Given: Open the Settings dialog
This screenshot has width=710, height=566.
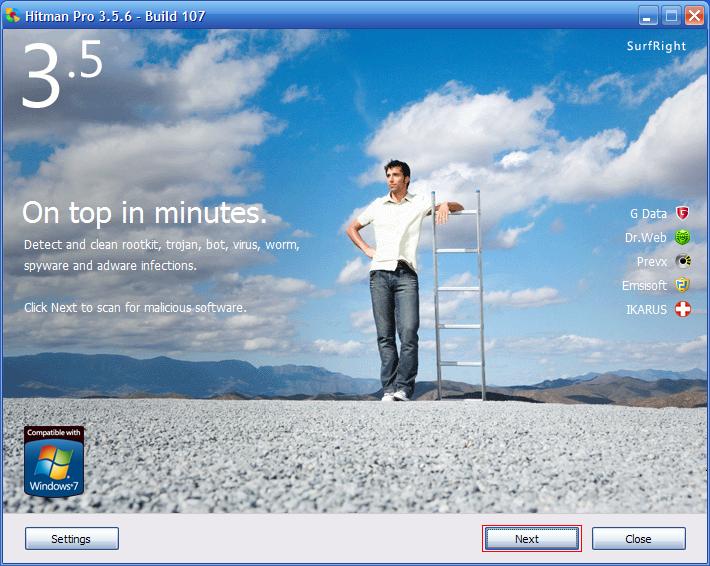Looking at the screenshot, I should (x=72, y=538).
